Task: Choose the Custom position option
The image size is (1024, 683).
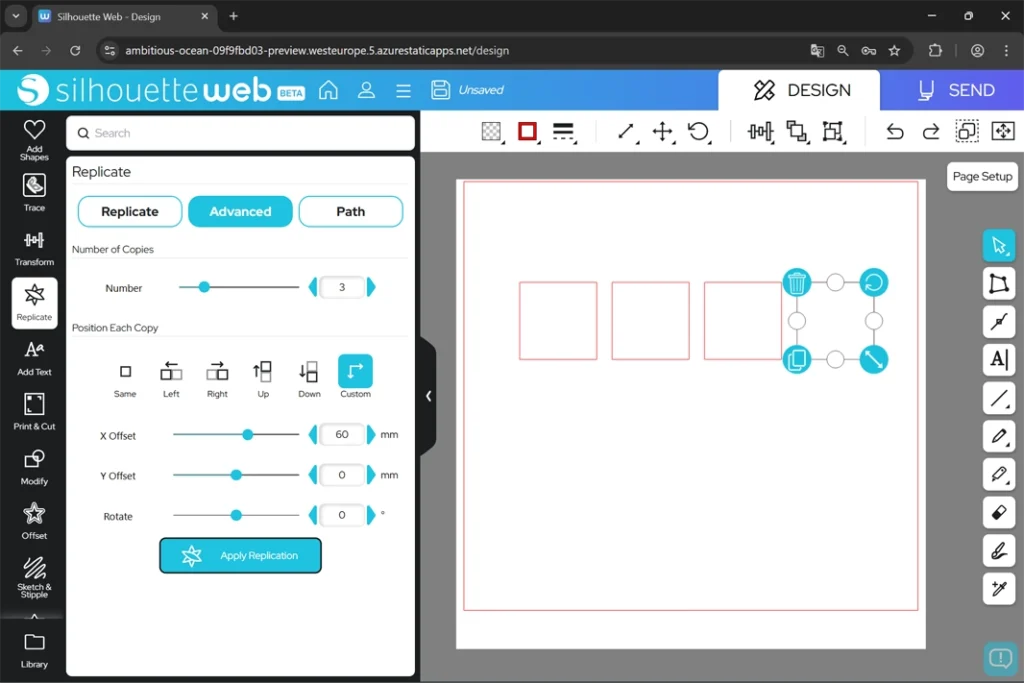Action: click(355, 377)
